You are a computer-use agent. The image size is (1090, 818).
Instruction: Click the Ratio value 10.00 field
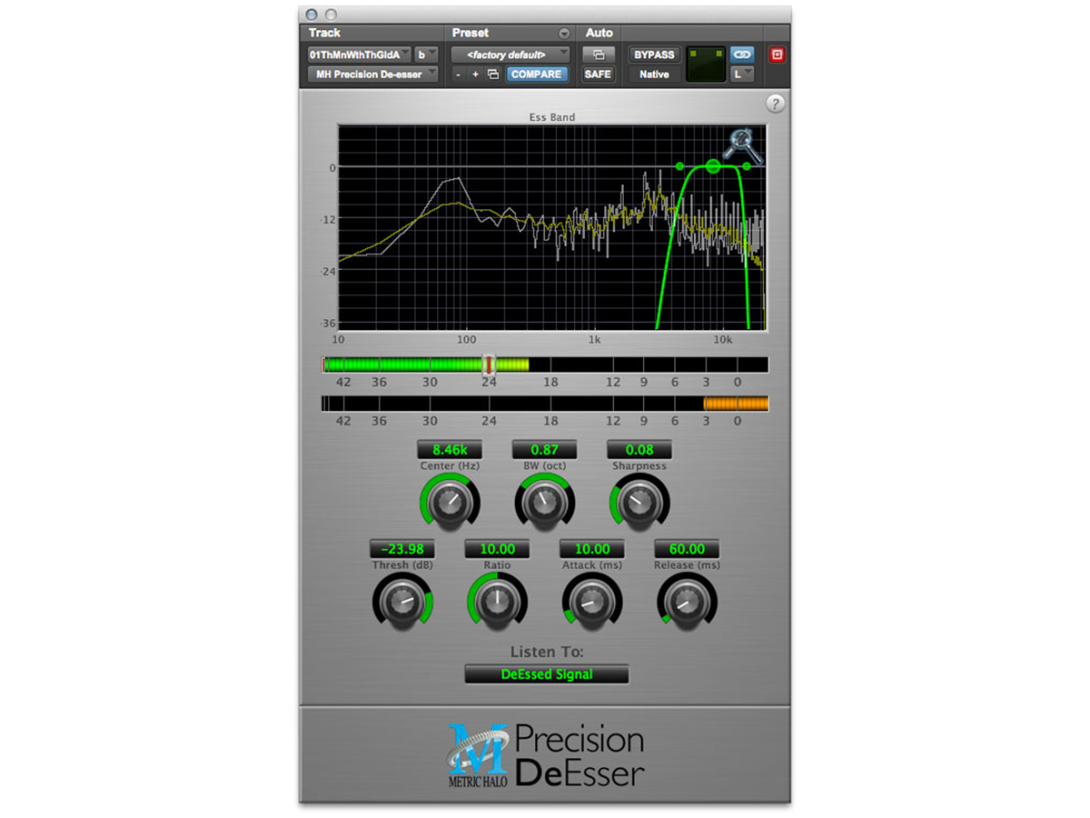tap(497, 549)
